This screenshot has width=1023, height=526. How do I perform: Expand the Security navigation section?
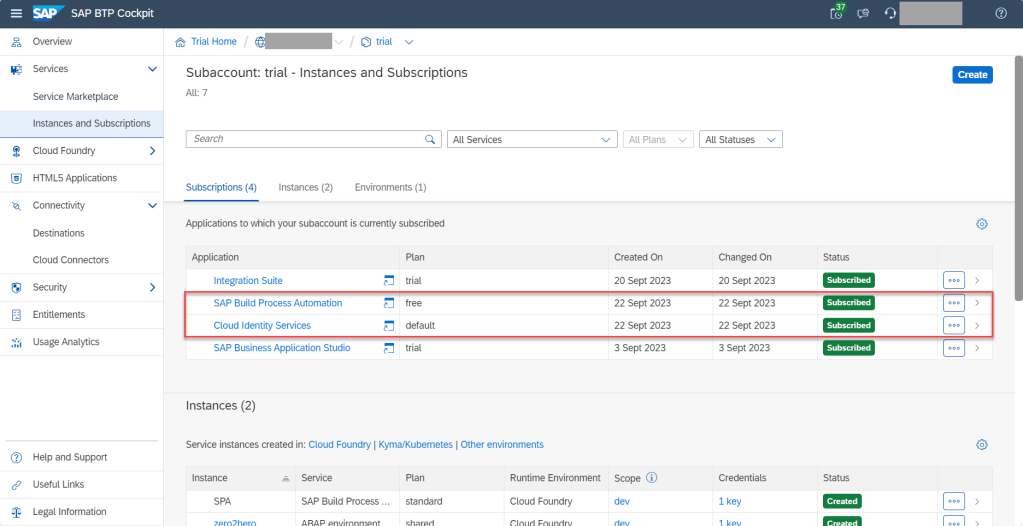pos(152,288)
